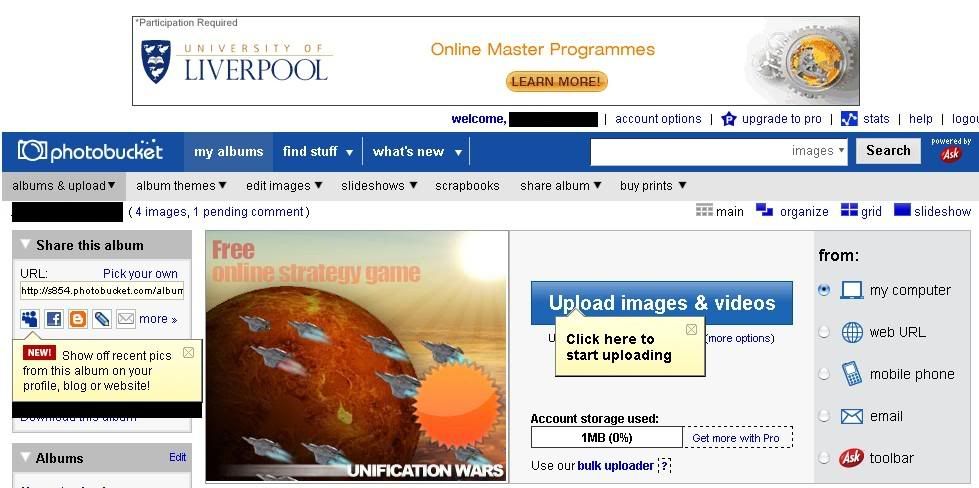Click the more sharing options link
Screen dimensions: 979x488
[158, 319]
